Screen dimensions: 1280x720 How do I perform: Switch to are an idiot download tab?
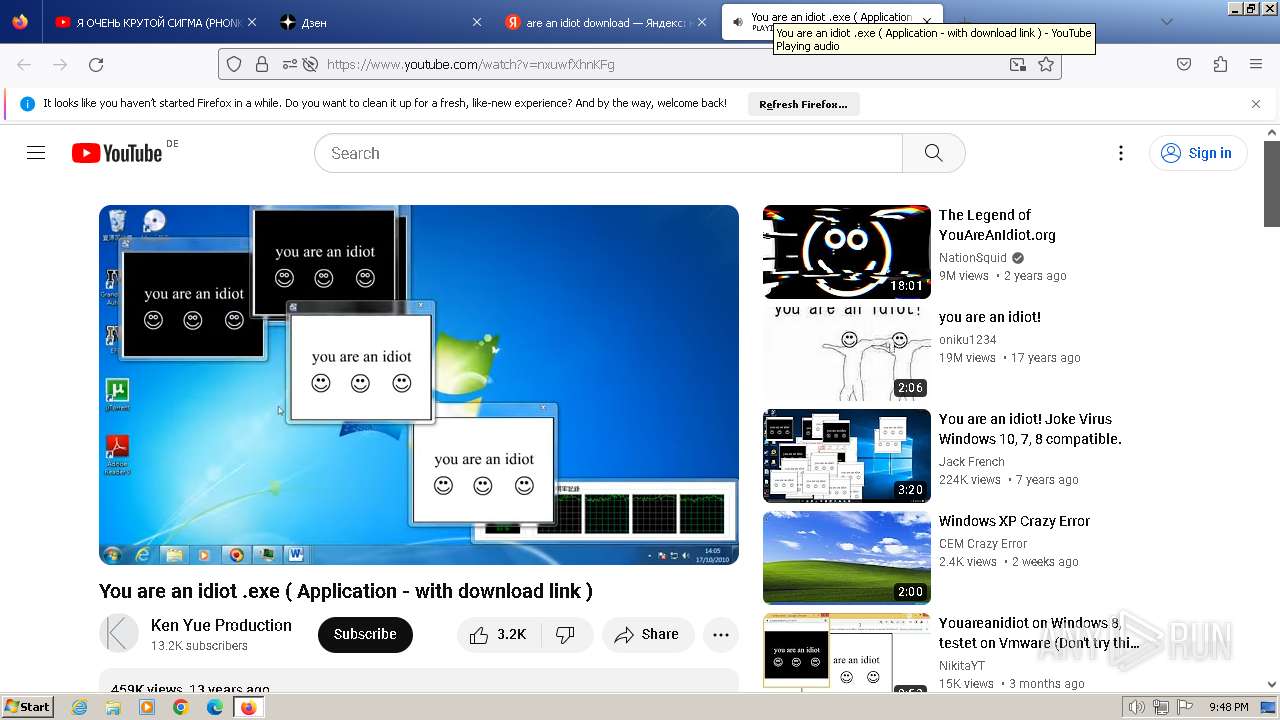605,22
